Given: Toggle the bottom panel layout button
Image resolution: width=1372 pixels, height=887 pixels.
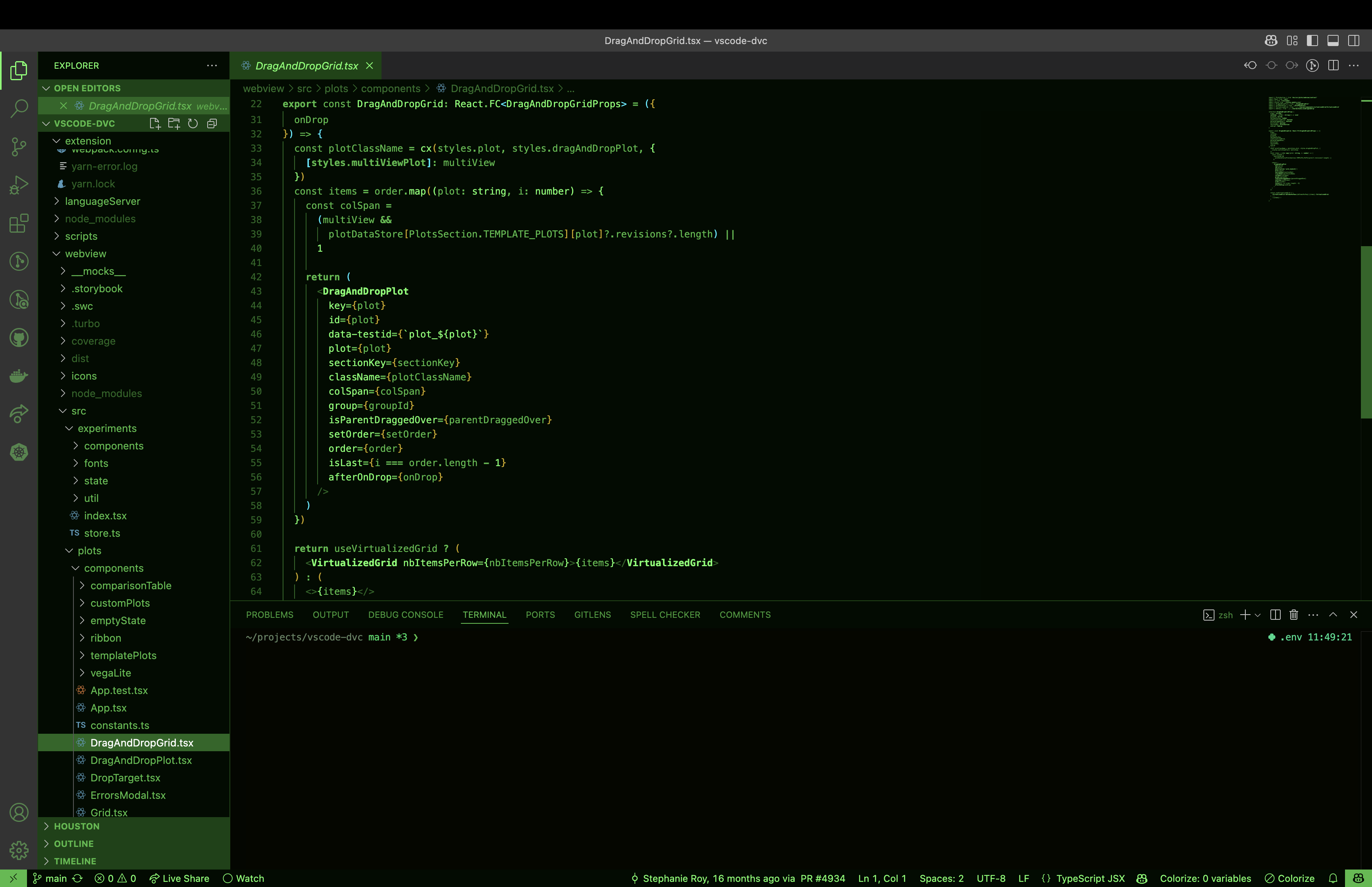Looking at the screenshot, I should coord(1333,40).
